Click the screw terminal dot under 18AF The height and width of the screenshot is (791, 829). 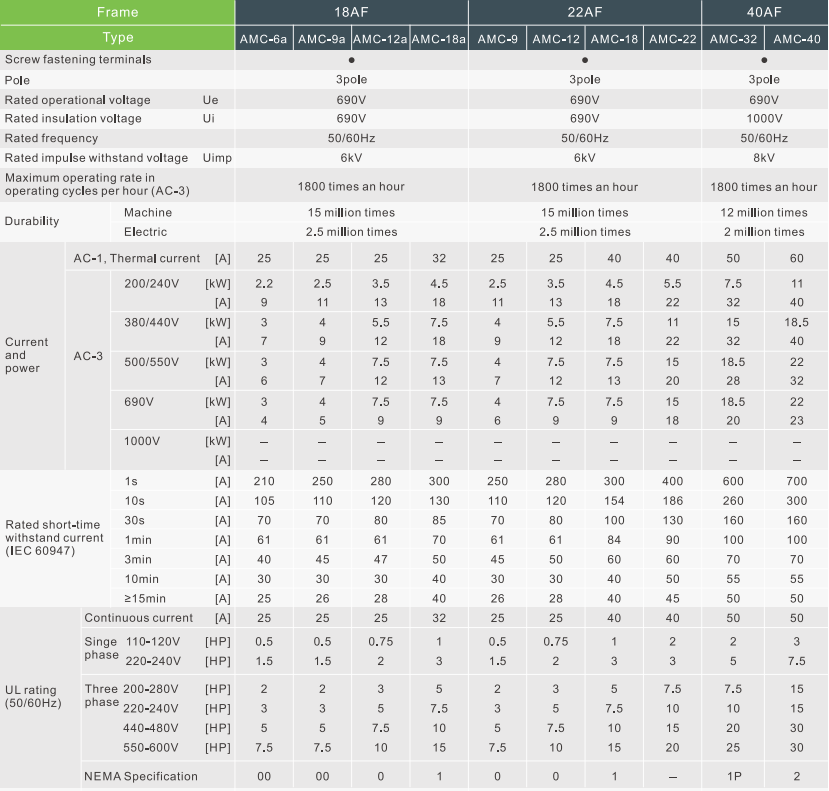click(x=352, y=60)
